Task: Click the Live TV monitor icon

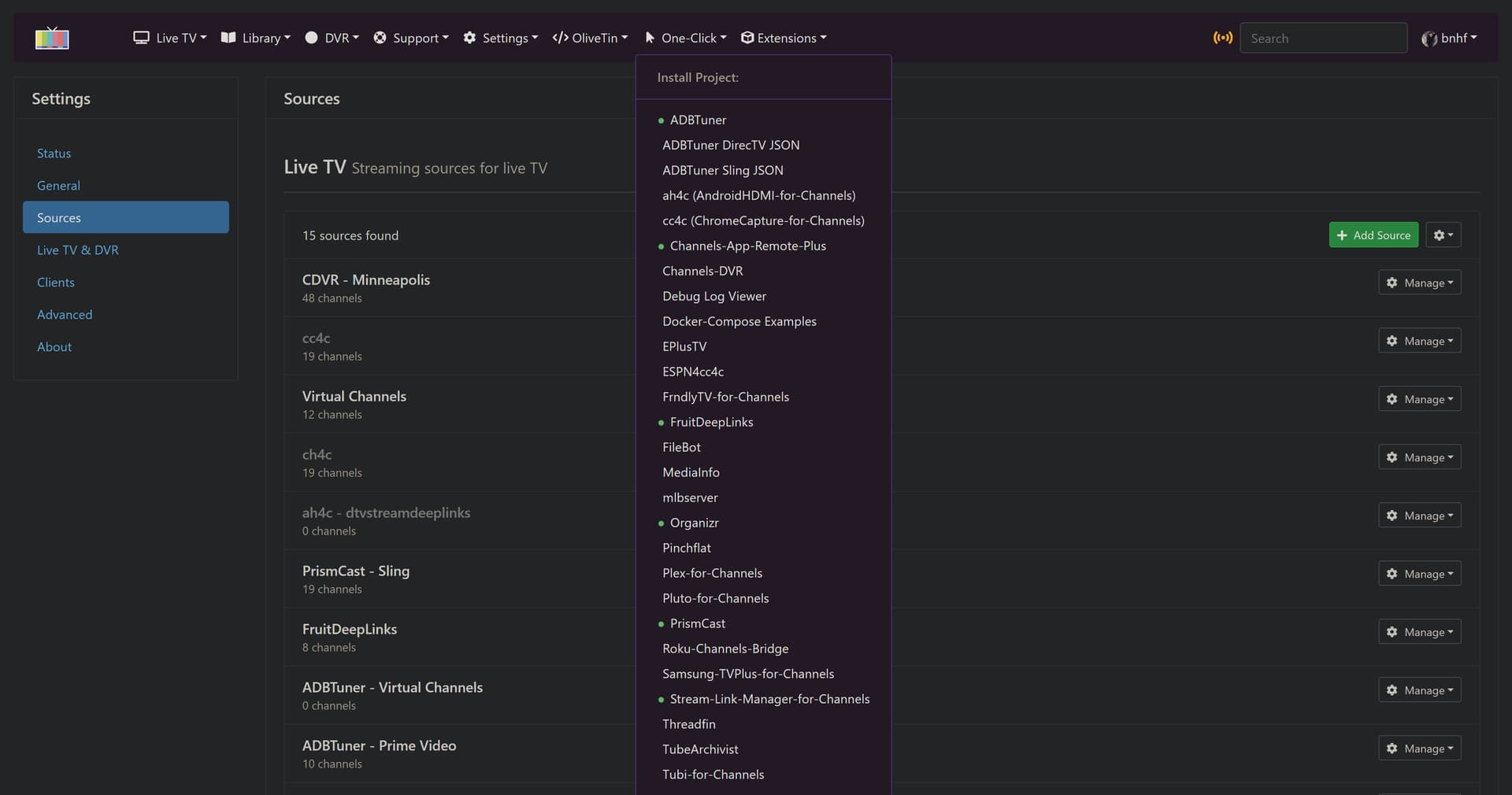Action: [141, 38]
